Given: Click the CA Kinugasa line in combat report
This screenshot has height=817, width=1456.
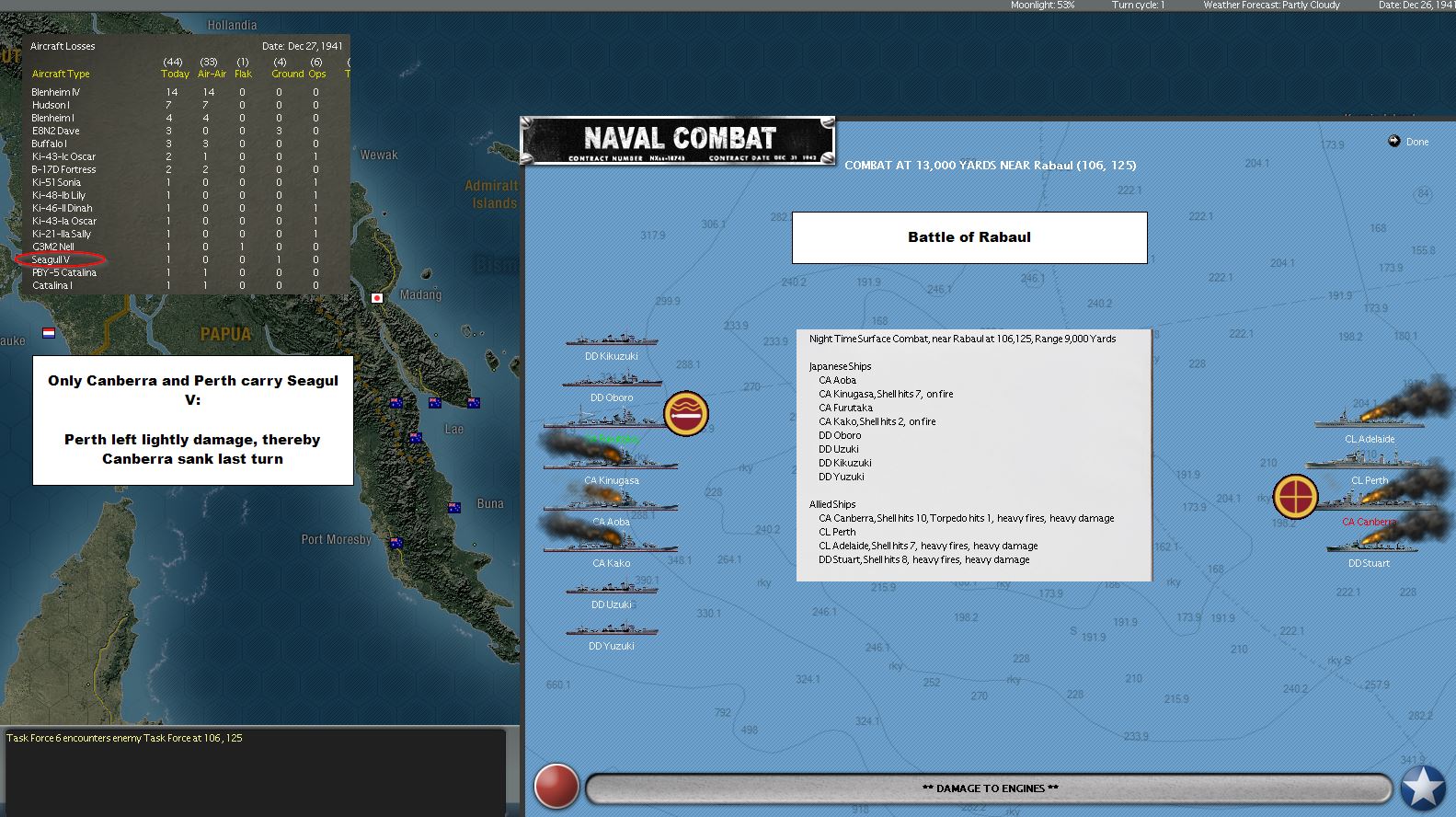Looking at the screenshot, I should click(886, 394).
